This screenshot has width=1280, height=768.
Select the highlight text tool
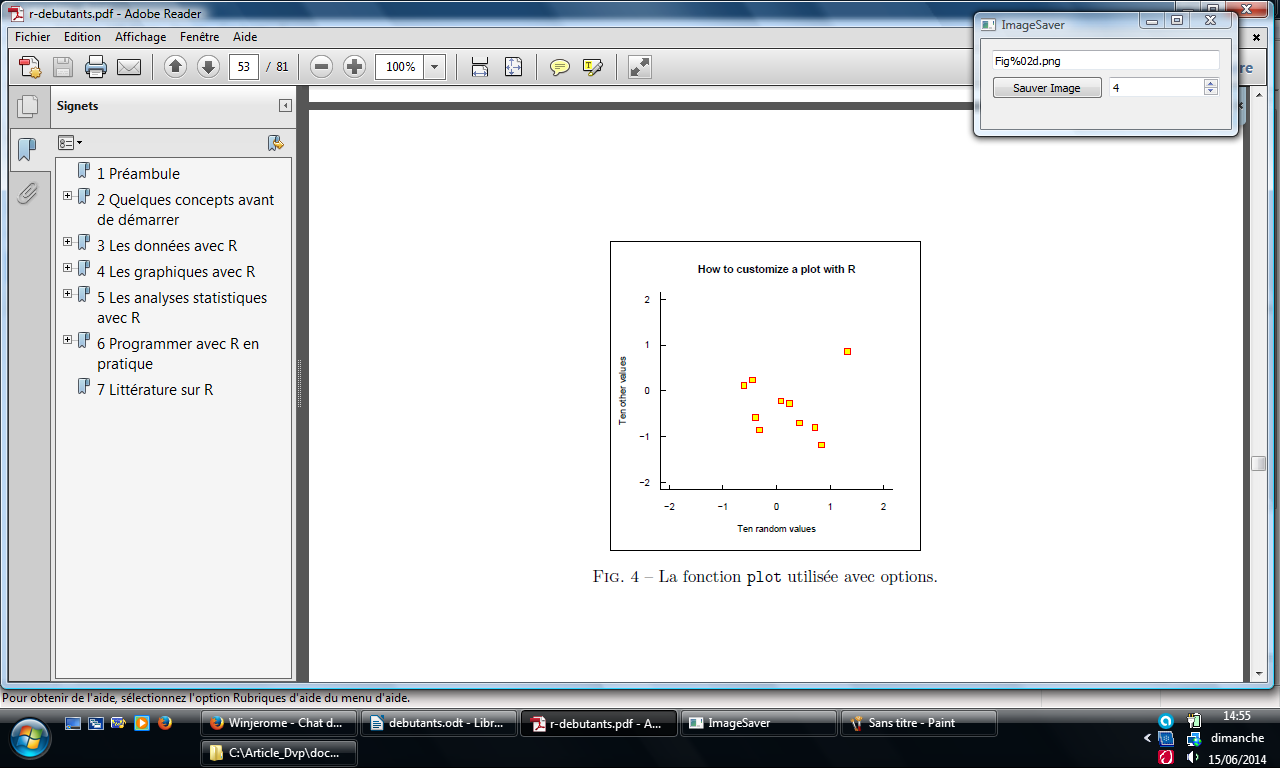point(592,67)
